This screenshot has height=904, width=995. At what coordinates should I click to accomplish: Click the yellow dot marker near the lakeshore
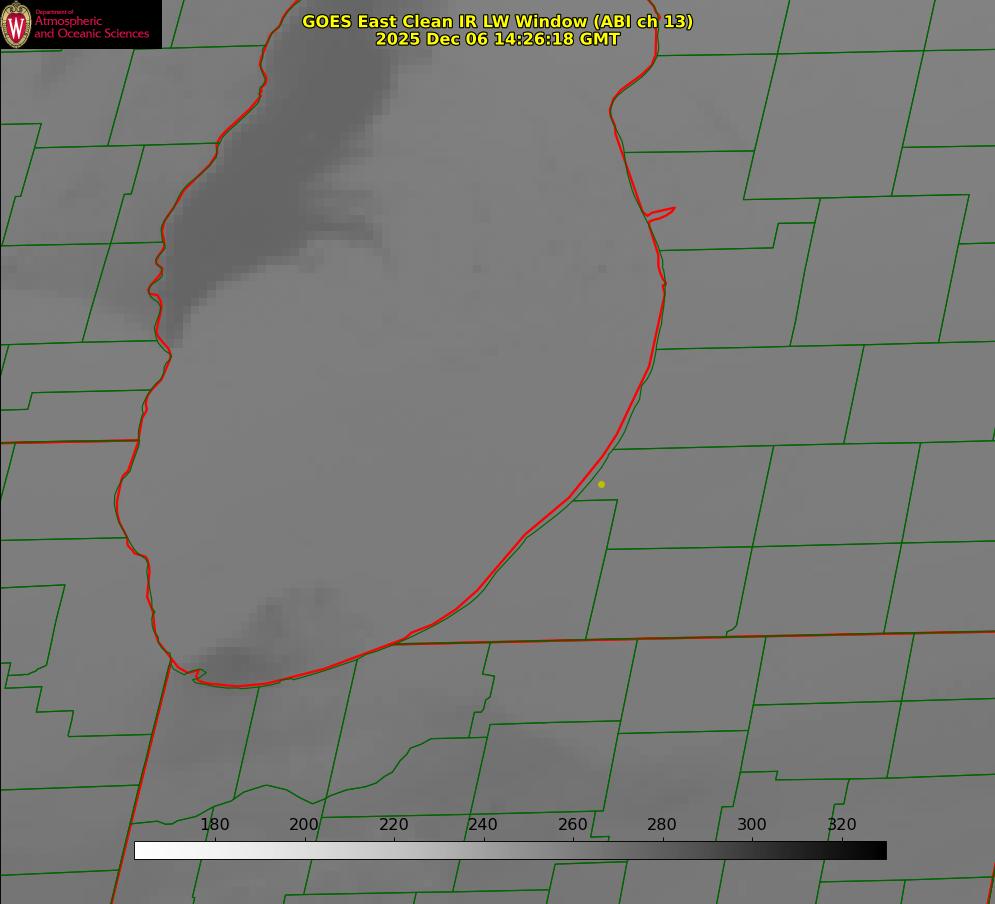pyautogui.click(x=602, y=484)
